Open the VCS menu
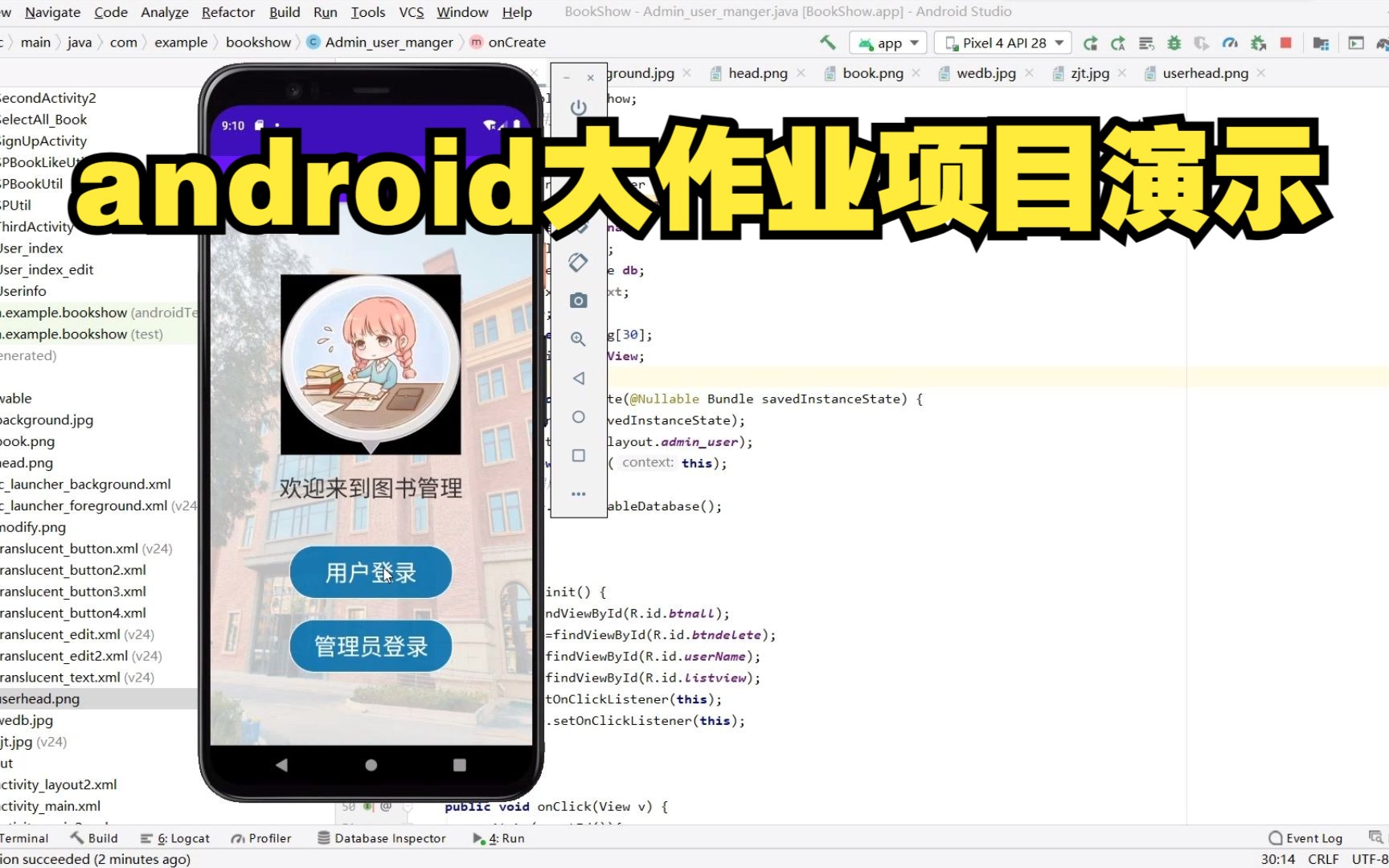This screenshot has height=868, width=1389. pos(412,12)
